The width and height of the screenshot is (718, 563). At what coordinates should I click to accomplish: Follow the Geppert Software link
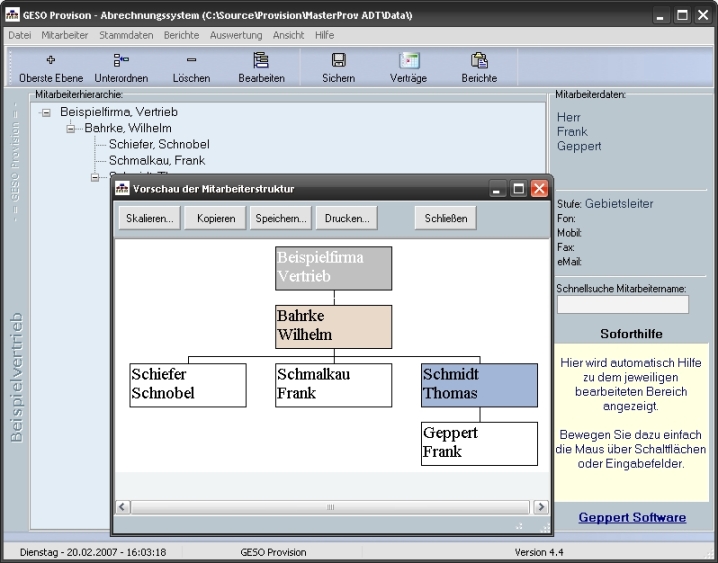tap(632, 517)
